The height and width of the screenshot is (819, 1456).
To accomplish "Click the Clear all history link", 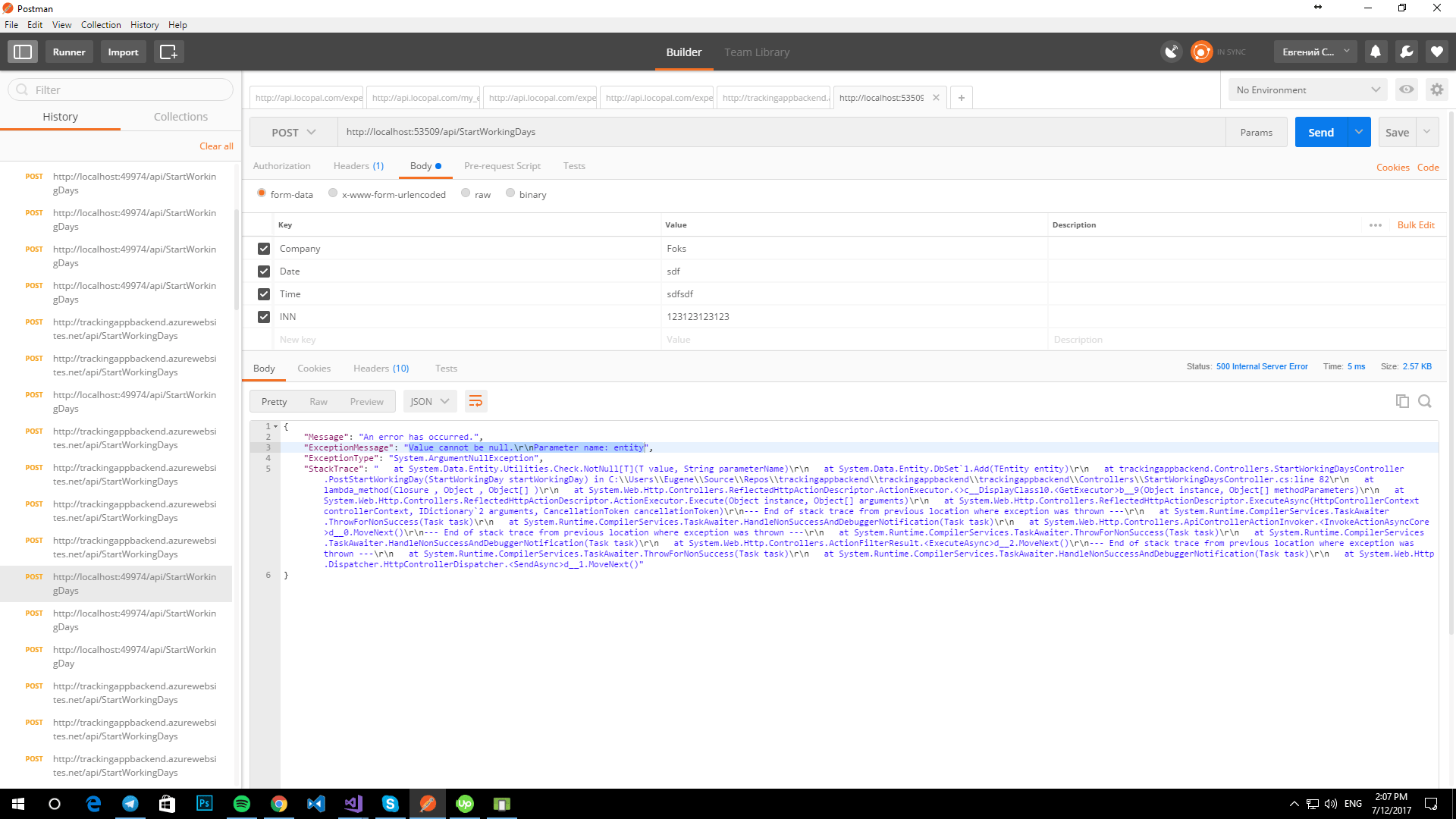I will (x=216, y=146).
